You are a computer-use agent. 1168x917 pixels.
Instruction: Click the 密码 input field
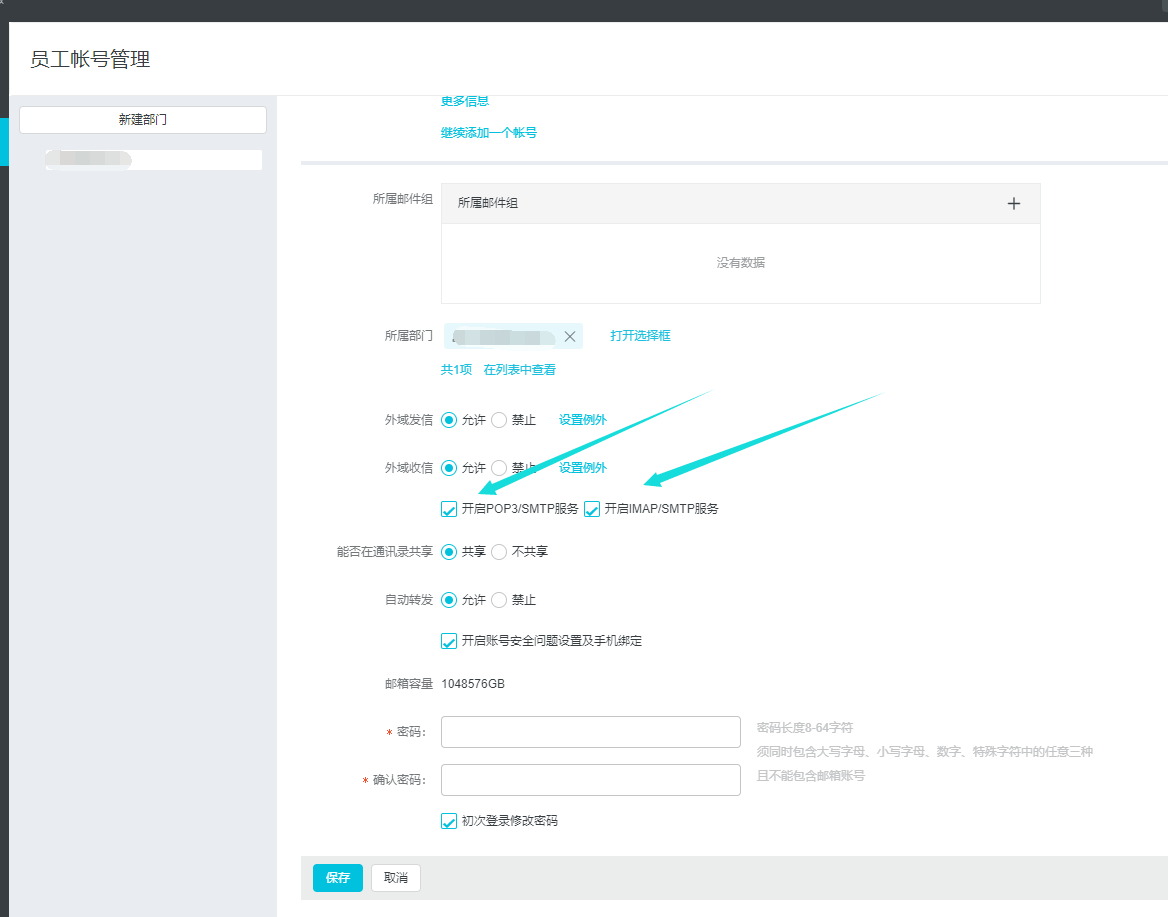point(590,732)
